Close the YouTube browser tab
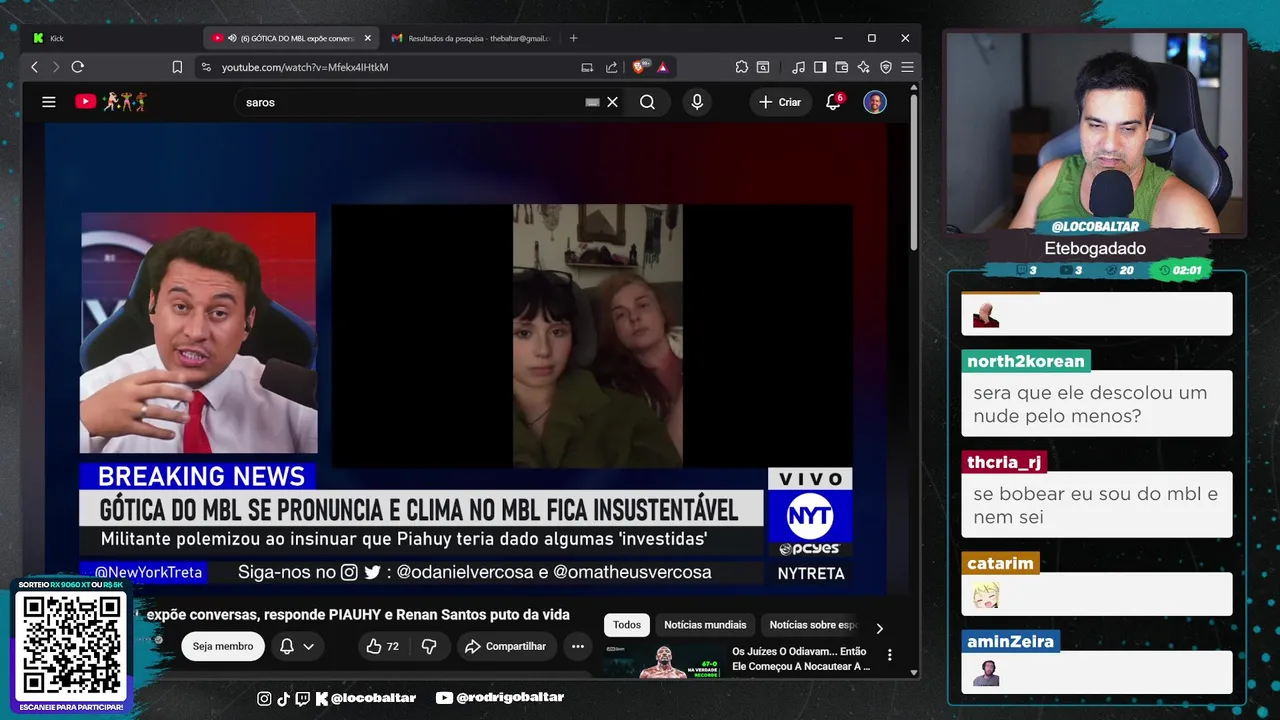This screenshot has width=1280, height=720. (367, 38)
